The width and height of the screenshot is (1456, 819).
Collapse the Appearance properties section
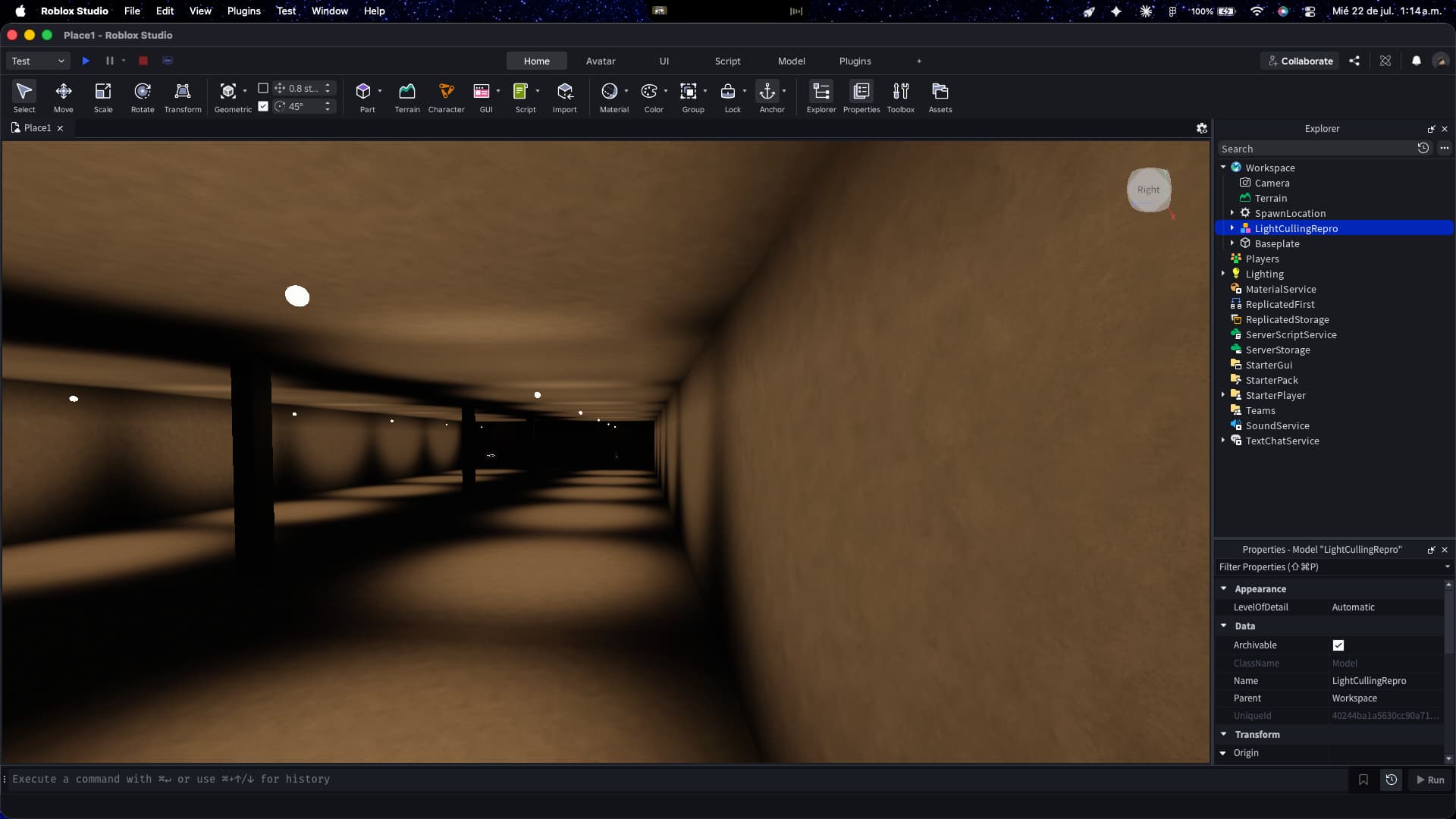(x=1224, y=588)
